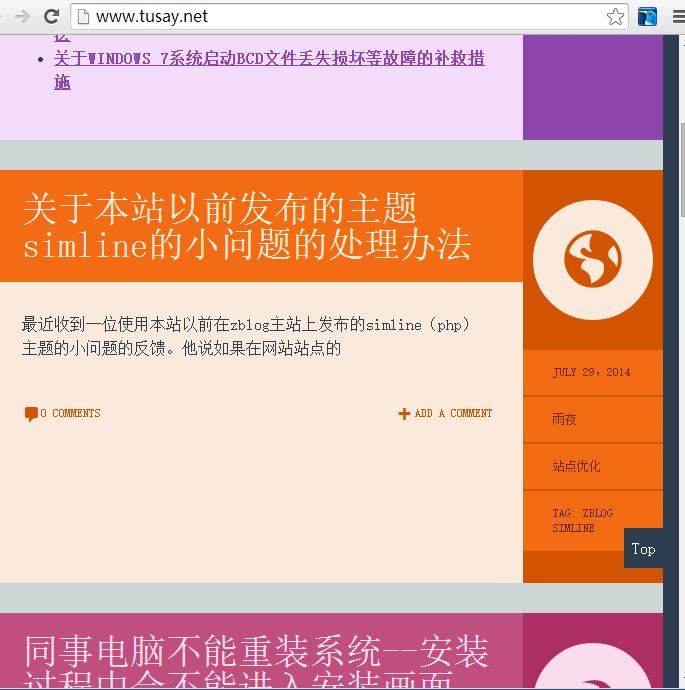685x690 pixels.
Task: Focus the www.tusay.net address bar
Action: [x=348, y=17]
